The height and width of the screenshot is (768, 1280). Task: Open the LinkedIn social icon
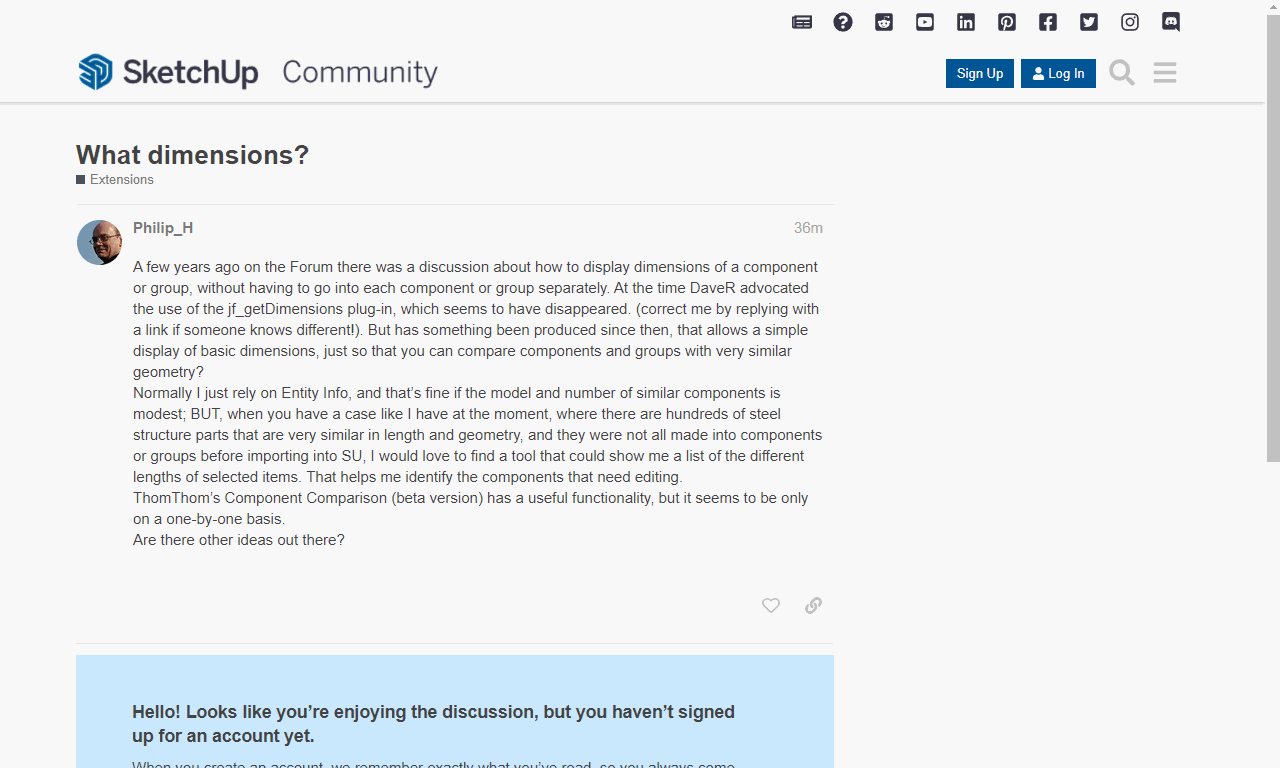(x=966, y=22)
